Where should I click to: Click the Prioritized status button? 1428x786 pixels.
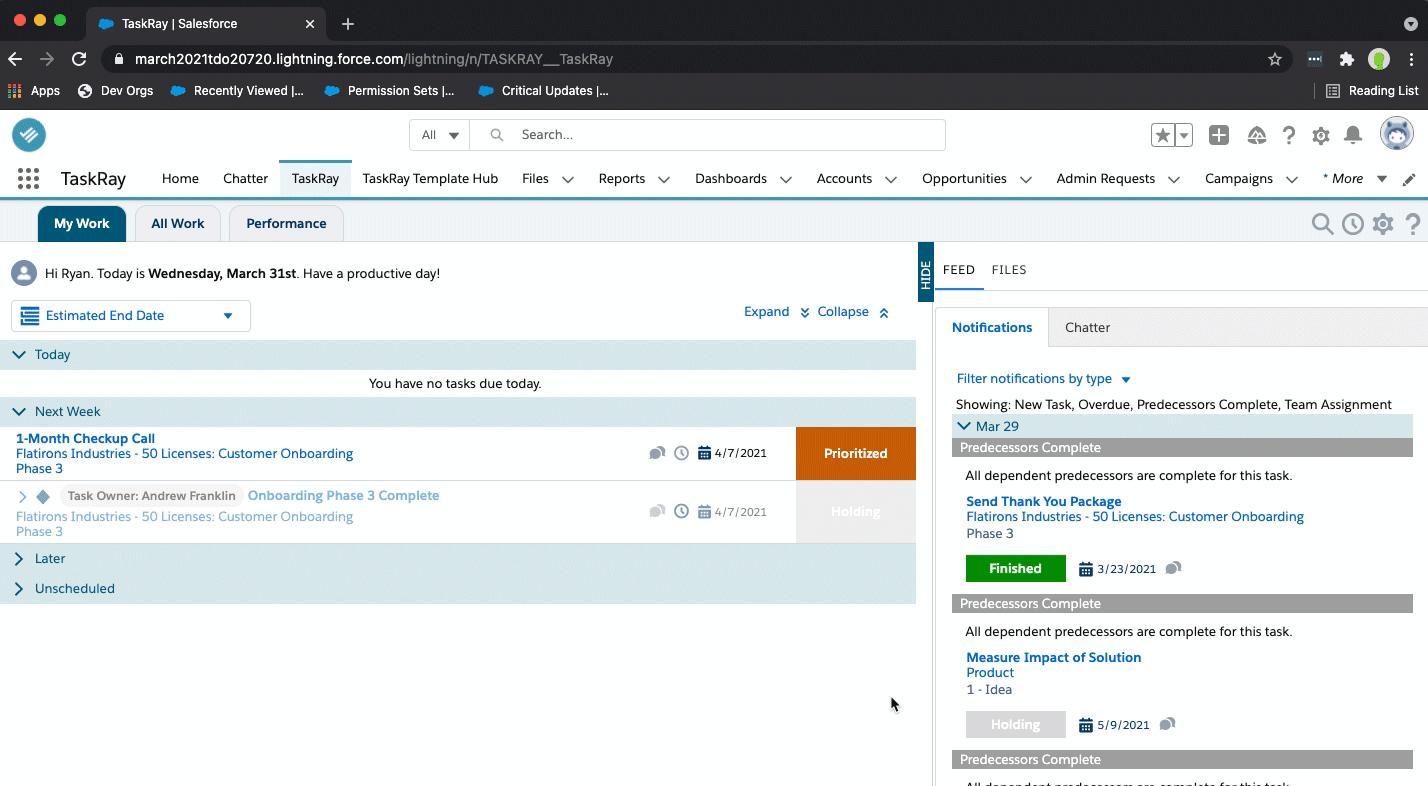pyautogui.click(x=856, y=453)
